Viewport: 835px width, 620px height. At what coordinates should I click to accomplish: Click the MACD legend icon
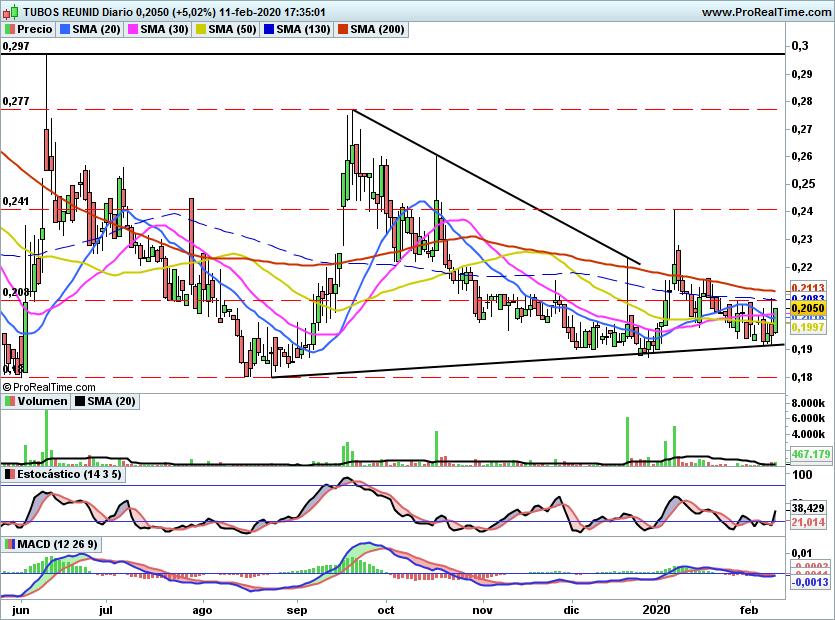[9, 544]
